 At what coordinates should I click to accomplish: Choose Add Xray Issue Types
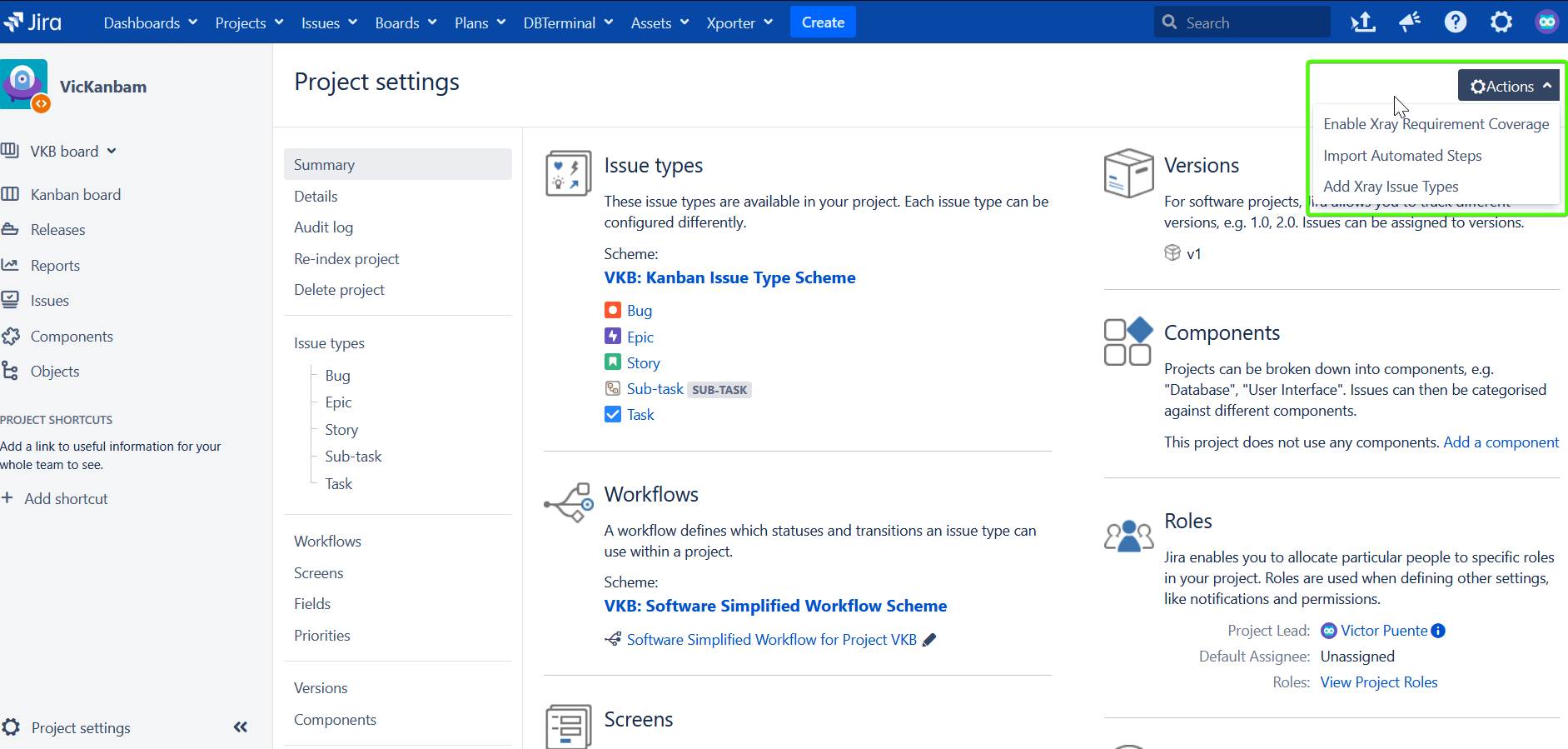coord(1391,187)
